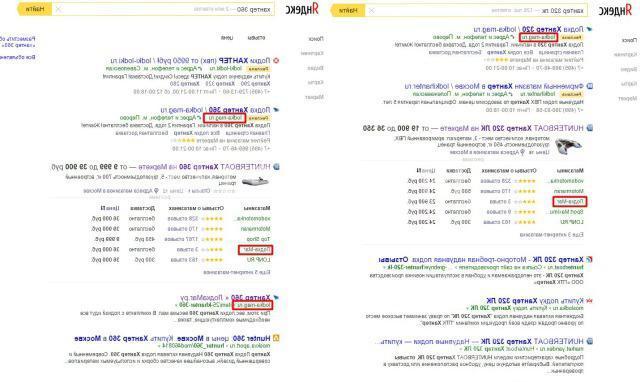Click the favicon of the Hunter 360 цены в Москве result
This screenshot has height=382, width=640.
276,338
